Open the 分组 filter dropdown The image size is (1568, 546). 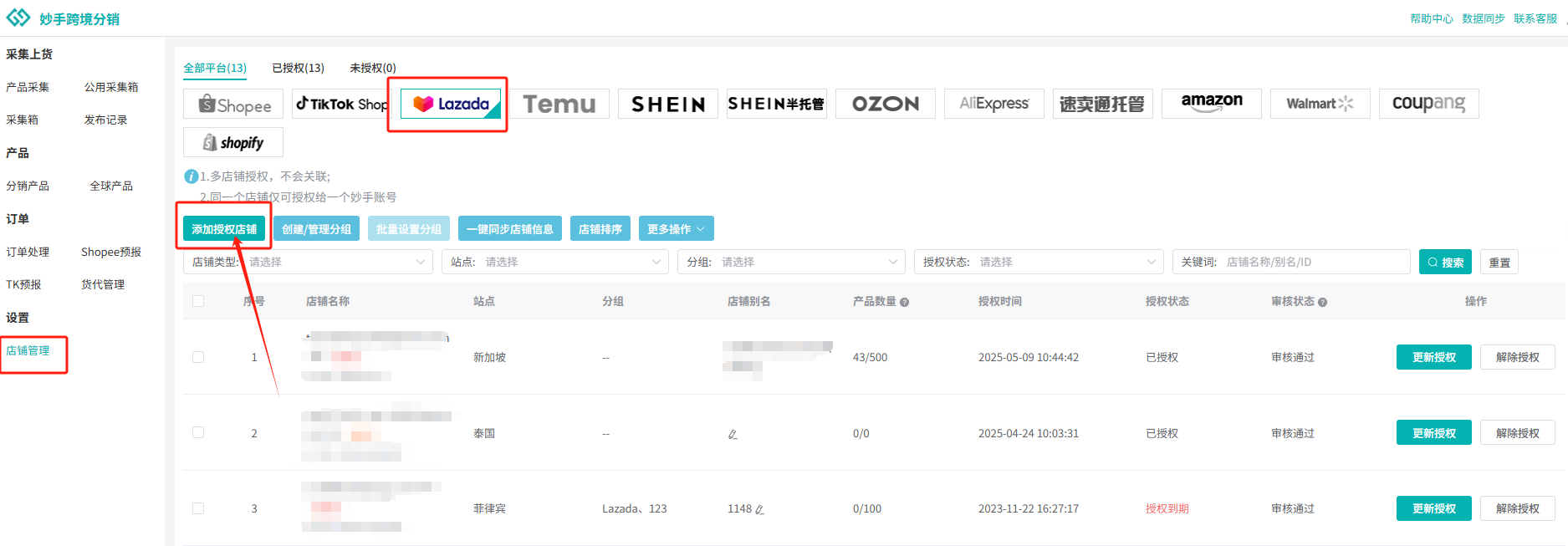point(791,262)
